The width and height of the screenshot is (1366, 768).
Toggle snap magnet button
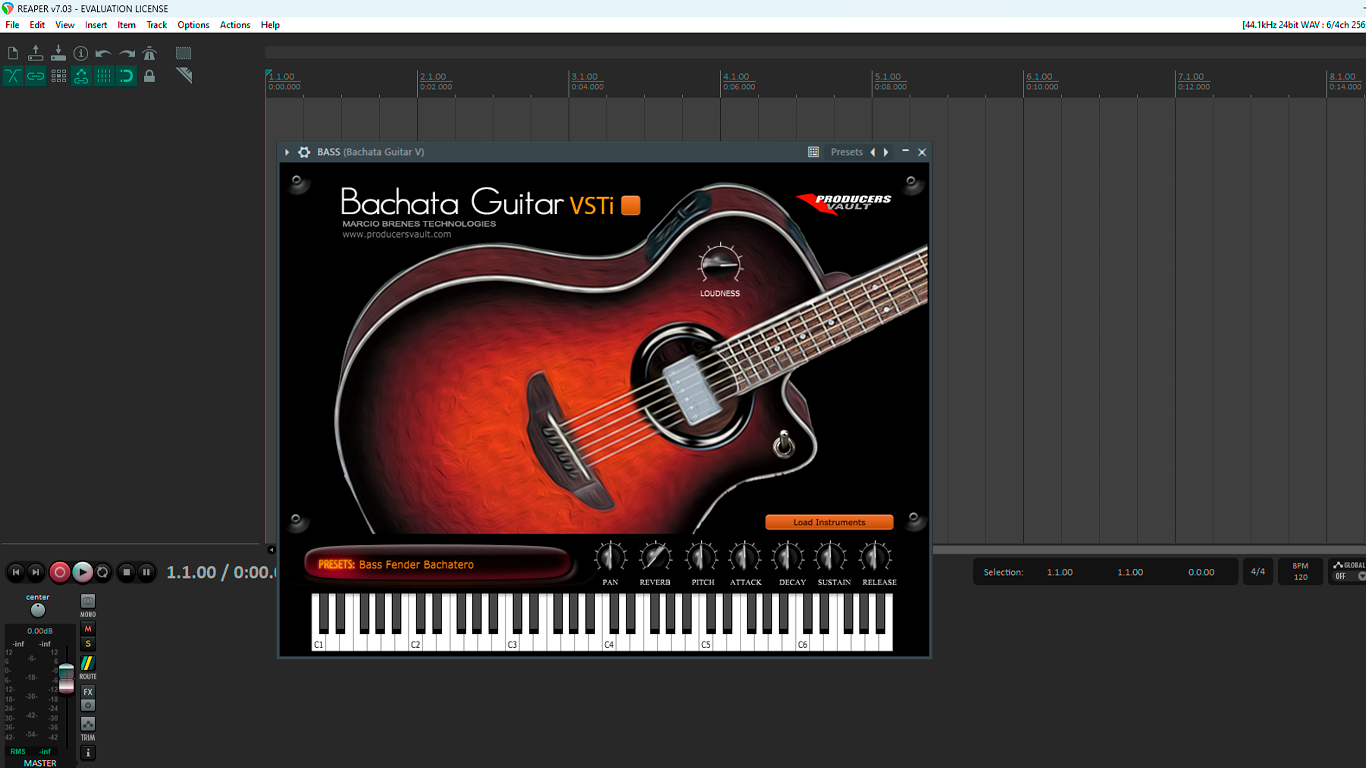coord(127,76)
